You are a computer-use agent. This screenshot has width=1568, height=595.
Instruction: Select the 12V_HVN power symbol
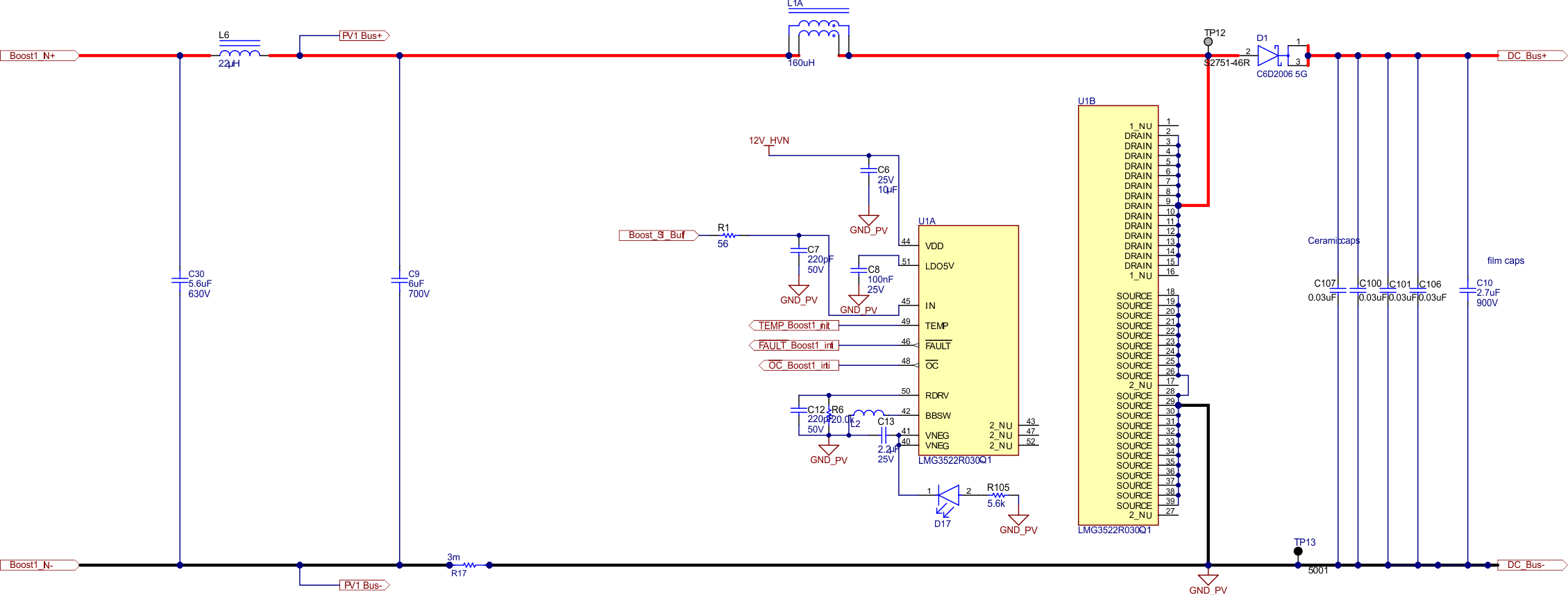pos(769,144)
